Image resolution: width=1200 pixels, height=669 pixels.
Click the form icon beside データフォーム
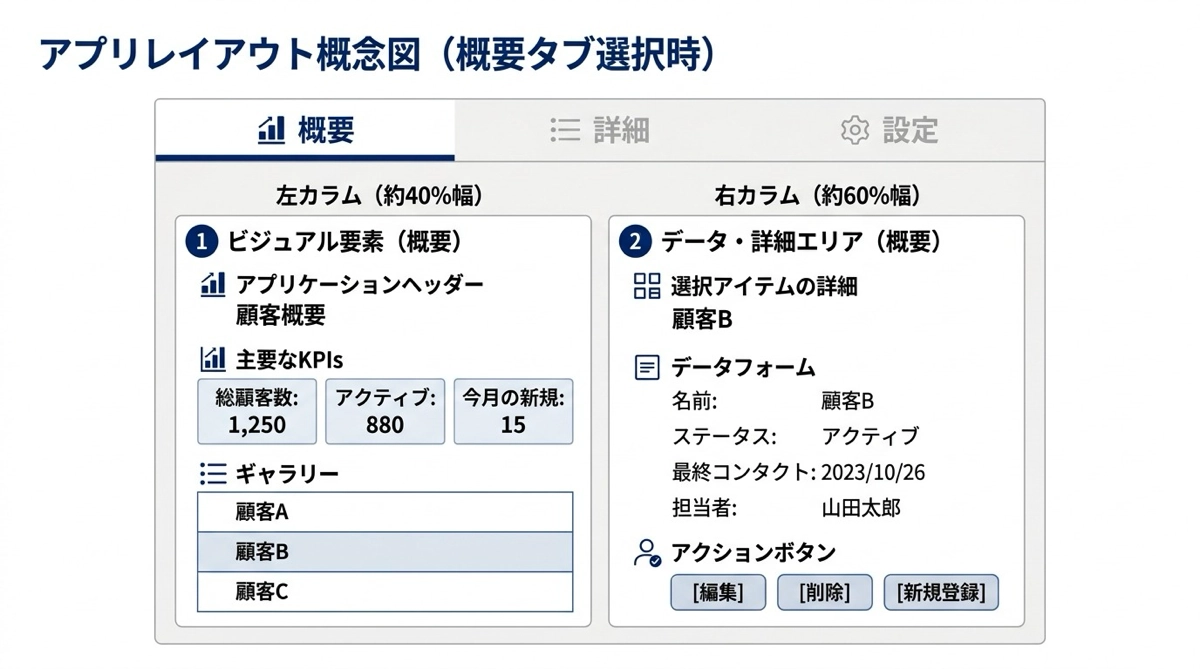(647, 367)
